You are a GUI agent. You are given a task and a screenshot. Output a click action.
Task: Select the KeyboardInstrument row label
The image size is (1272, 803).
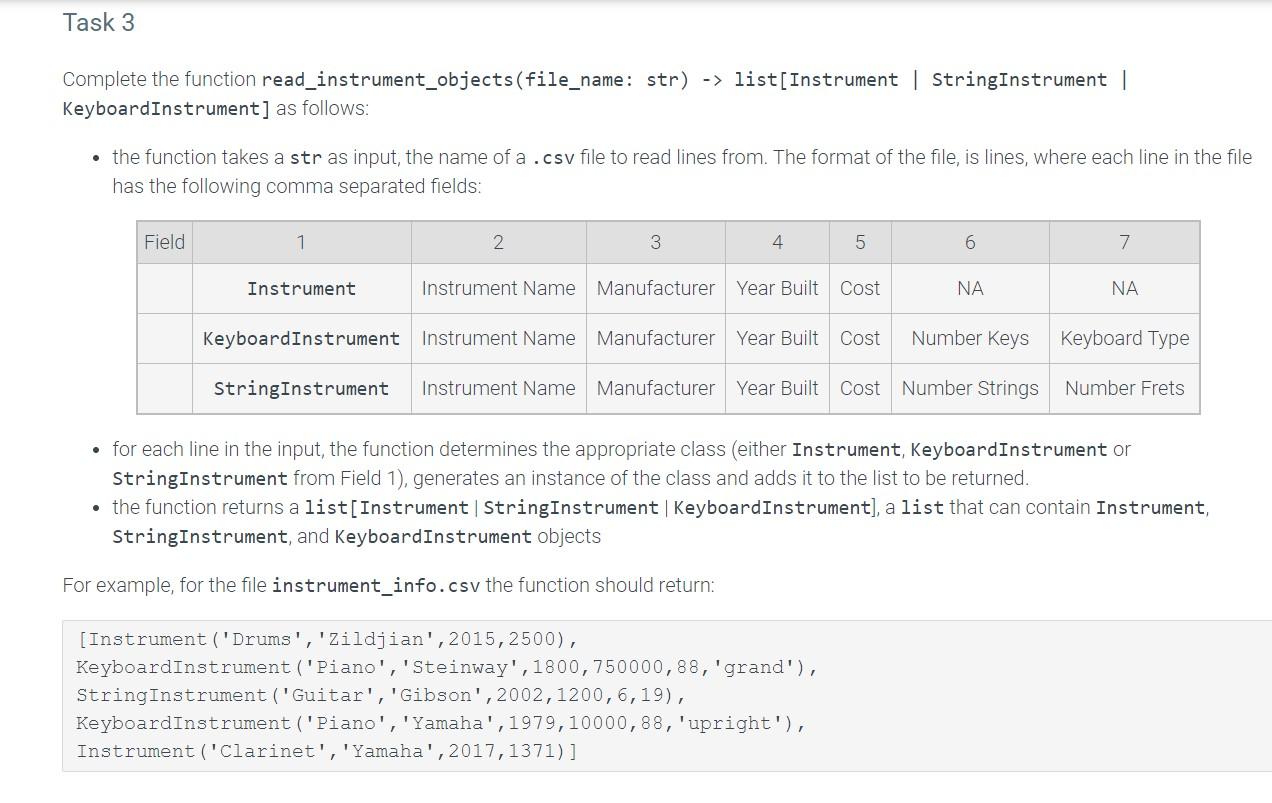click(301, 338)
